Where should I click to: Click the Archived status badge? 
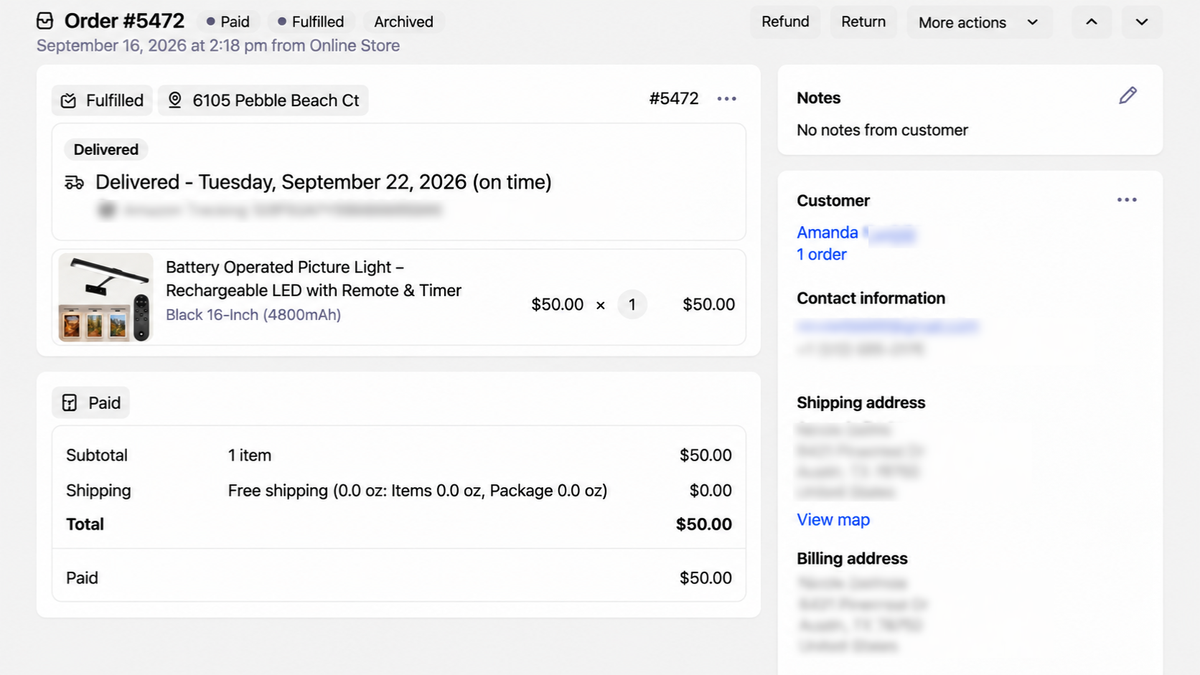[x=404, y=21]
